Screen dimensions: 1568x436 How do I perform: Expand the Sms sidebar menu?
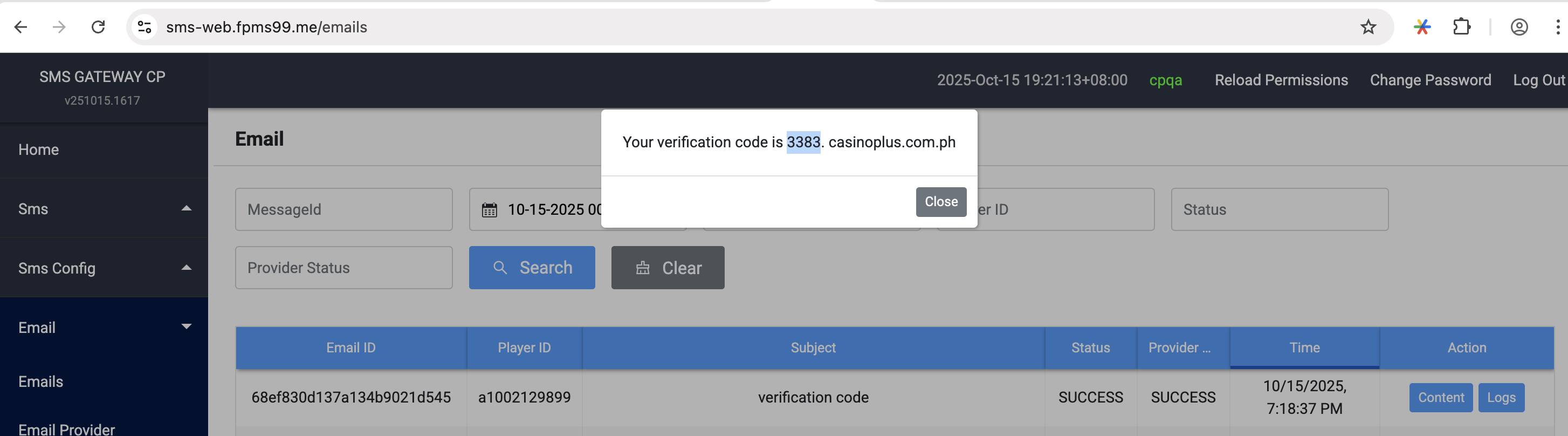pos(104,209)
